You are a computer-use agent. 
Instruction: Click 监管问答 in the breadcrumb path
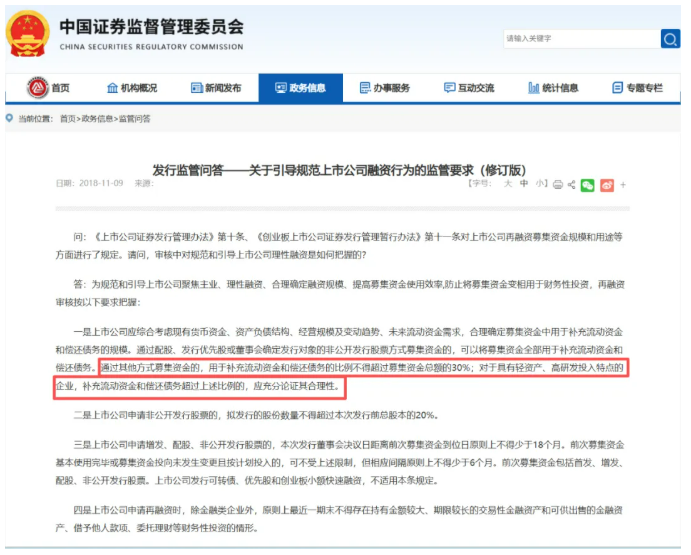[134, 119]
